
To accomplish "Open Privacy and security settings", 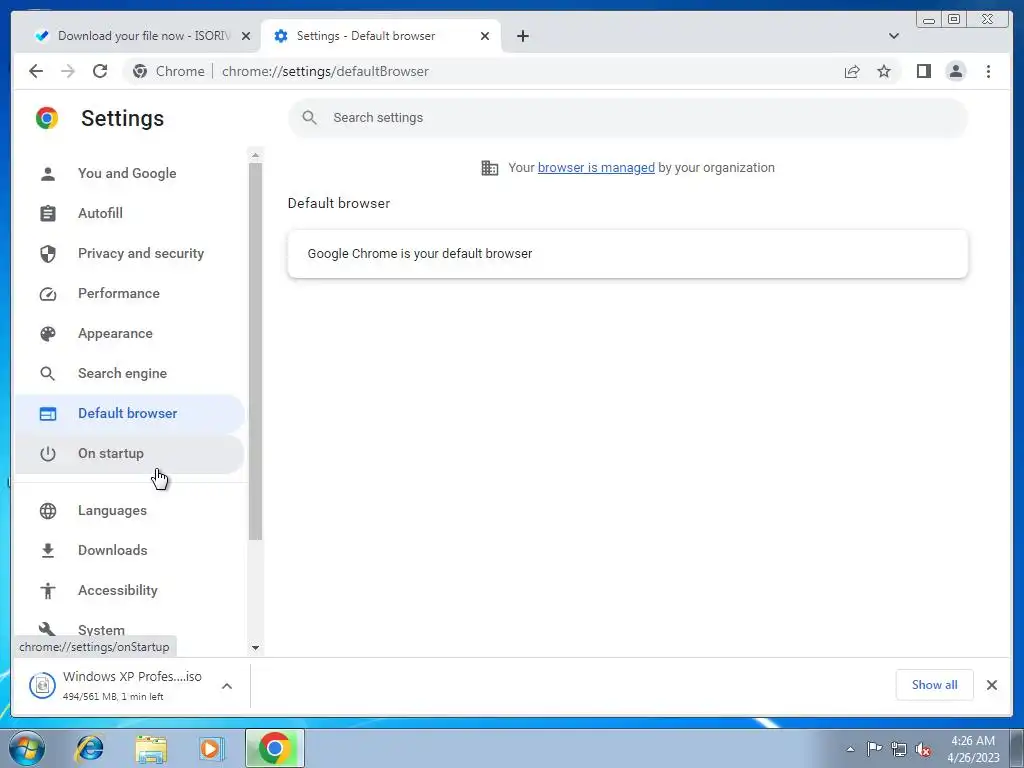I will tap(129, 253).
